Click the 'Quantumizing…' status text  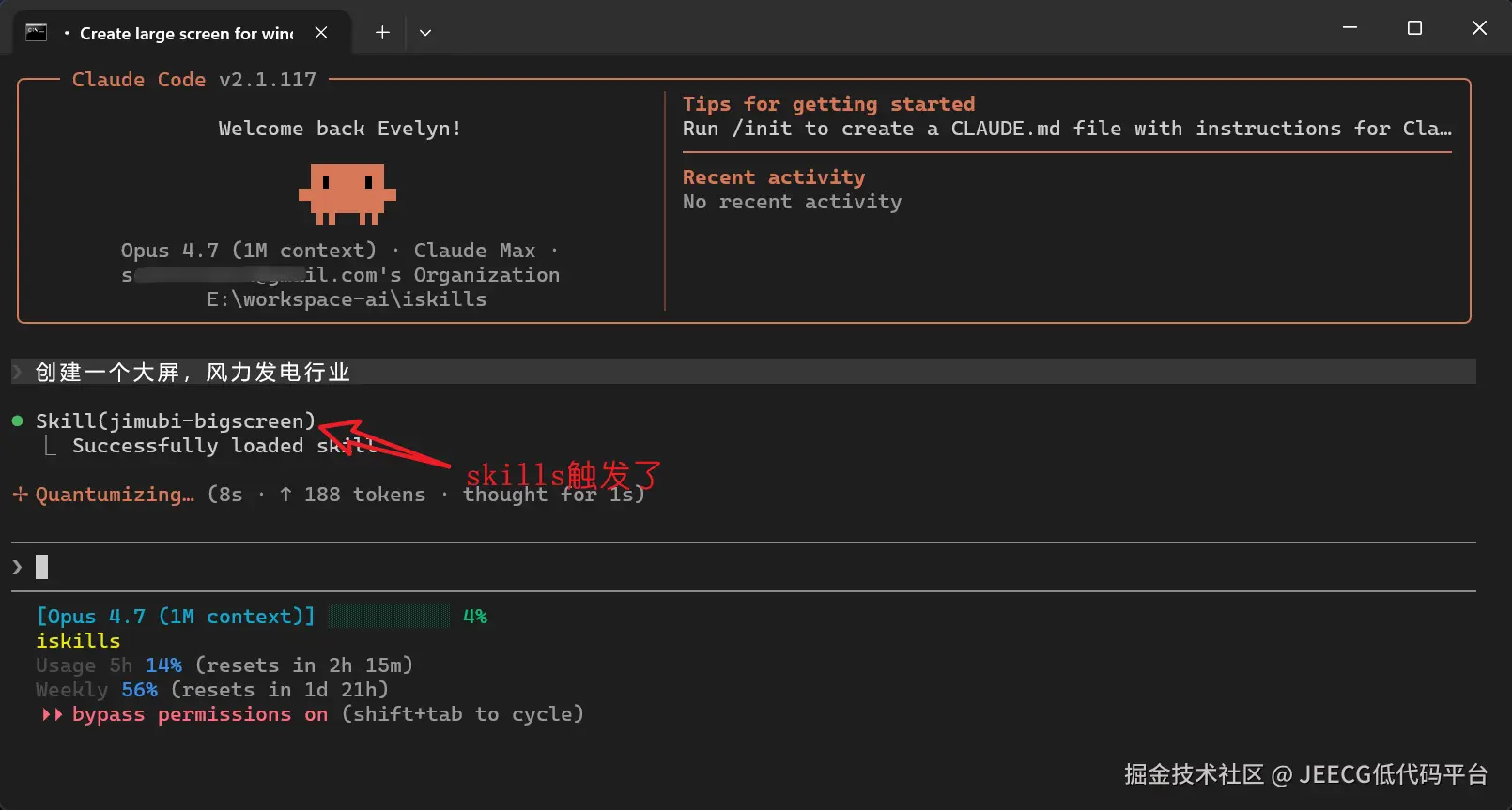tap(115, 495)
